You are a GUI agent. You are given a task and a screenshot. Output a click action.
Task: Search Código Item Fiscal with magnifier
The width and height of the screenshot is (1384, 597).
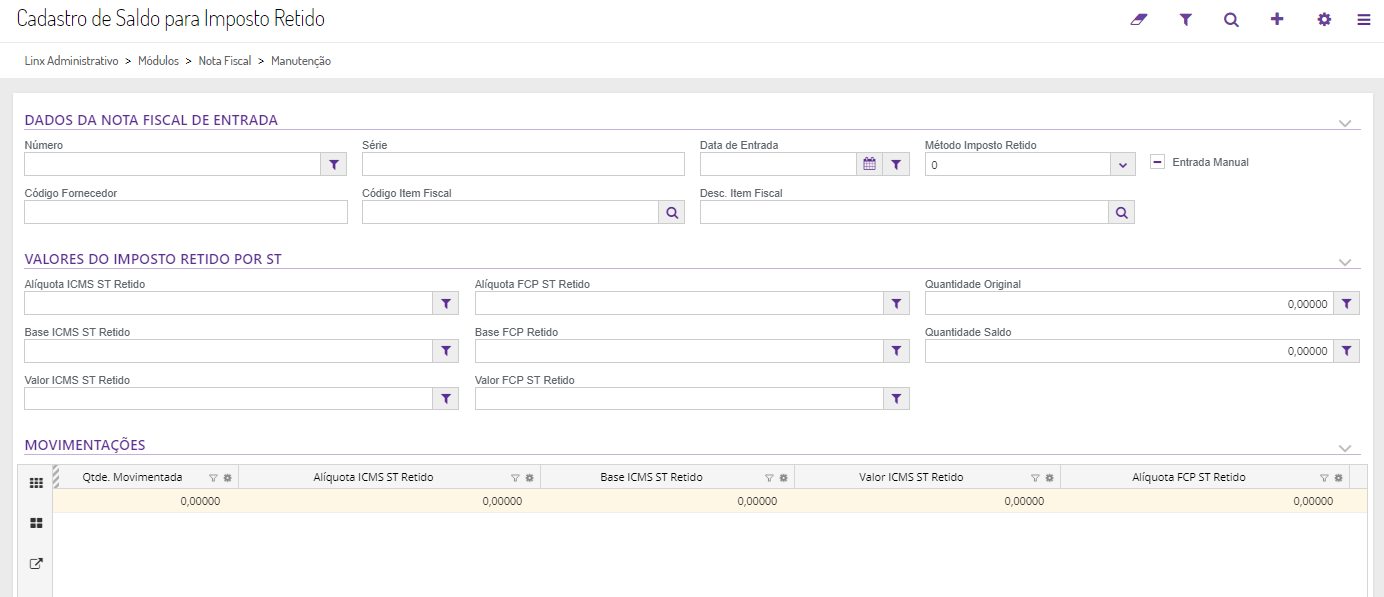[671, 212]
